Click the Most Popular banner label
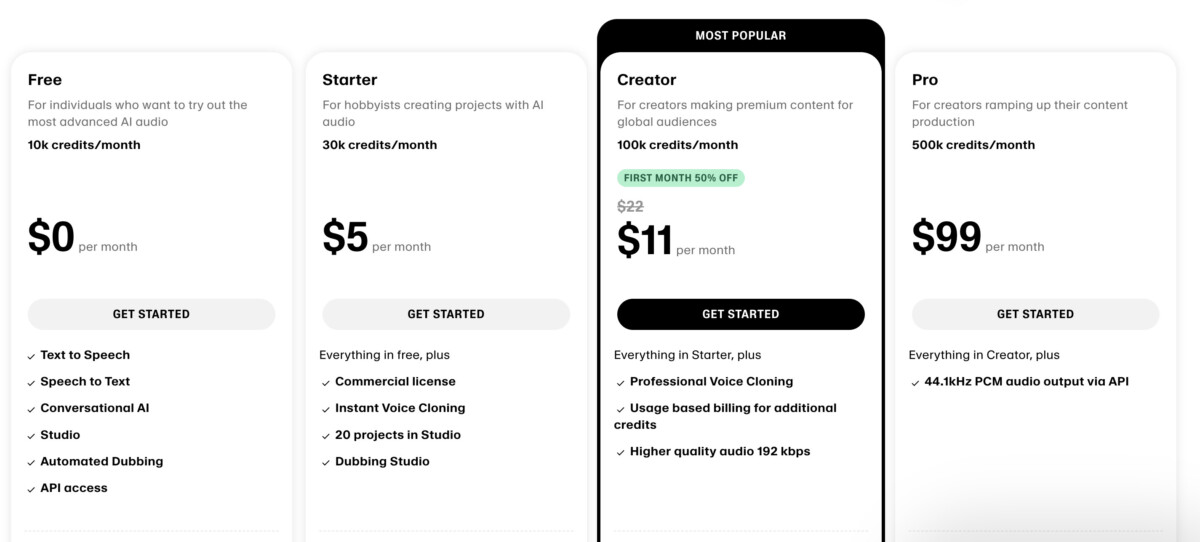This screenshot has width=1200, height=542. point(741,36)
